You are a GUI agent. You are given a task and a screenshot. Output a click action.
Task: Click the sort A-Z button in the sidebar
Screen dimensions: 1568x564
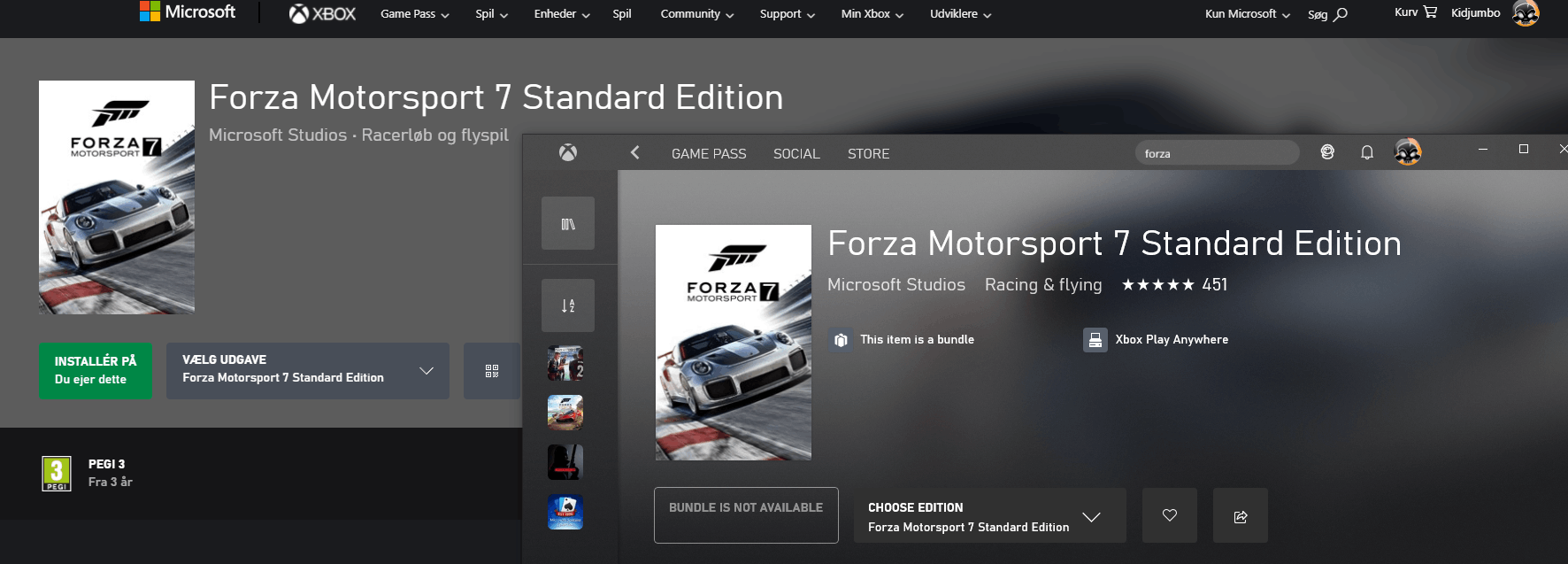point(568,305)
